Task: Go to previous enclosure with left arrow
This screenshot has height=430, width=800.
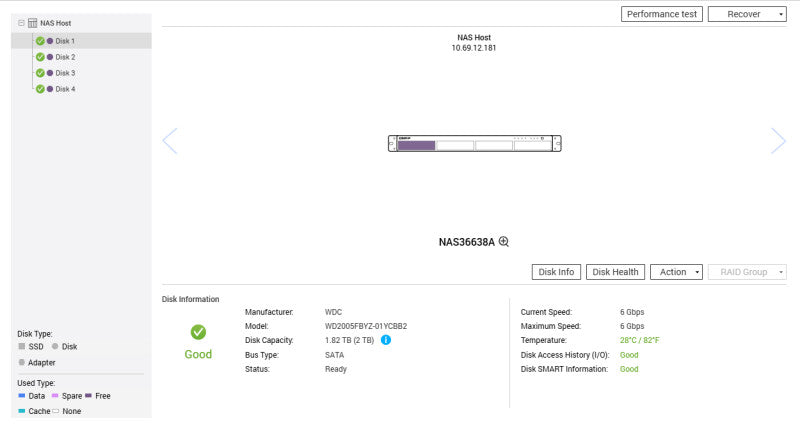Action: (170, 141)
